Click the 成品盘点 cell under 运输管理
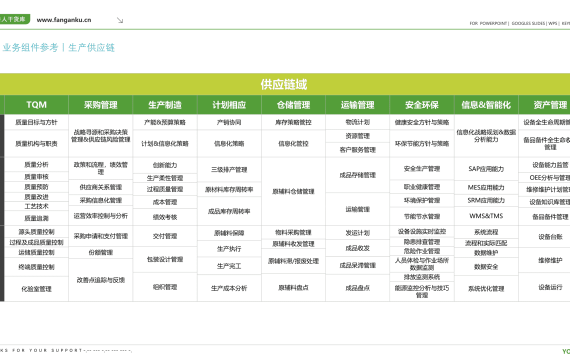Screen dimensions: 570x360 tap(358, 288)
